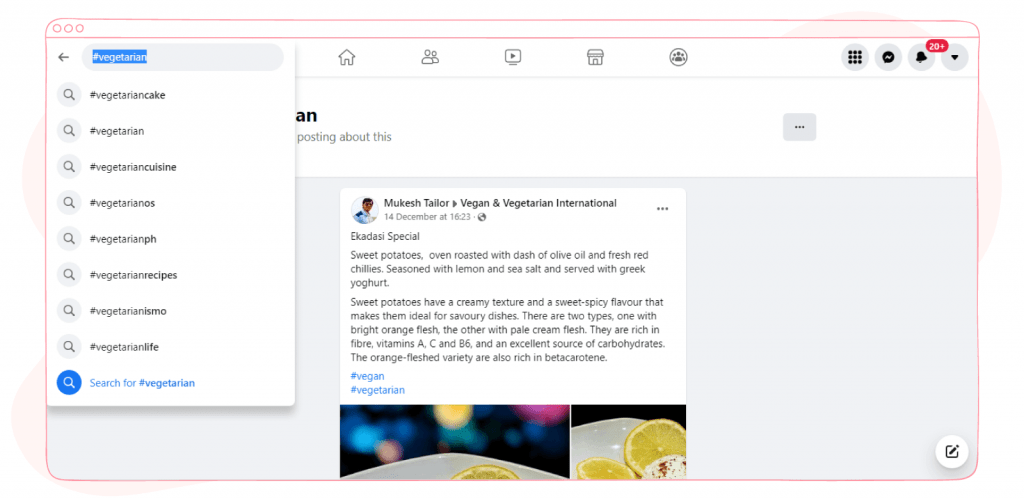Click the new message compose icon
Screen dimensions: 1024x499
click(952, 451)
